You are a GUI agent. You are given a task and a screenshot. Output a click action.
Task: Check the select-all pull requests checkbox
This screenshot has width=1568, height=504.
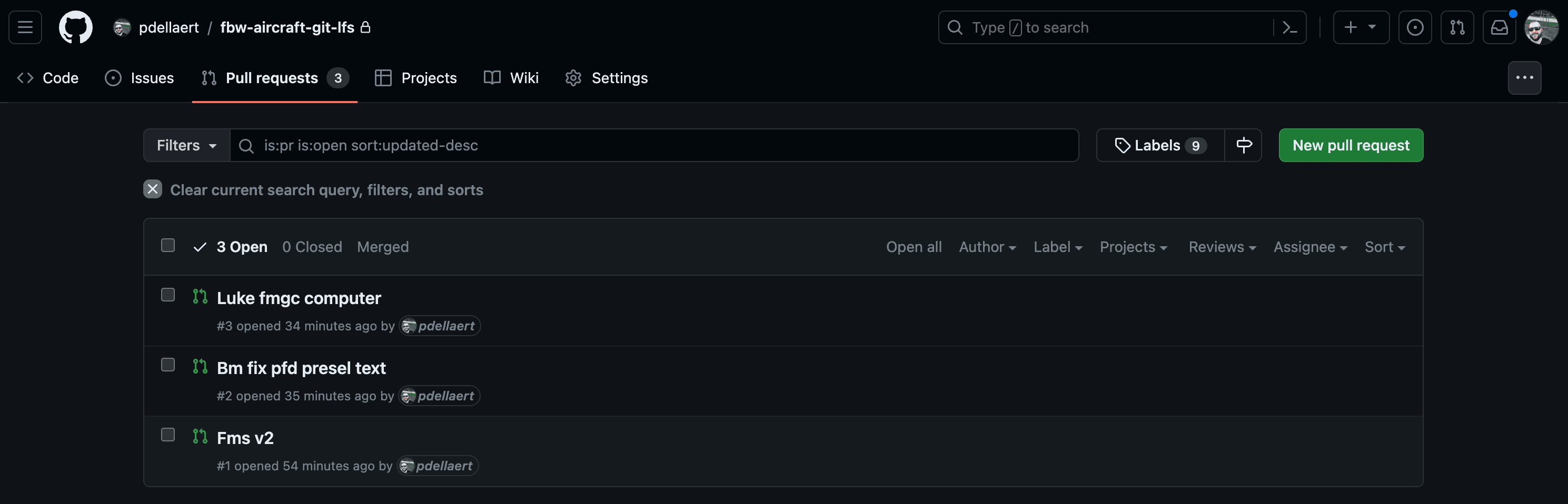168,246
